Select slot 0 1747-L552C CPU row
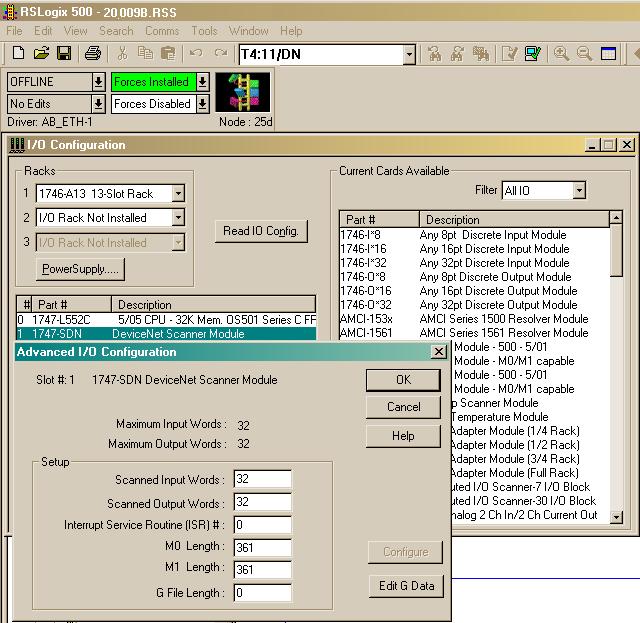Viewport: 640px width, 623px height. (166, 320)
